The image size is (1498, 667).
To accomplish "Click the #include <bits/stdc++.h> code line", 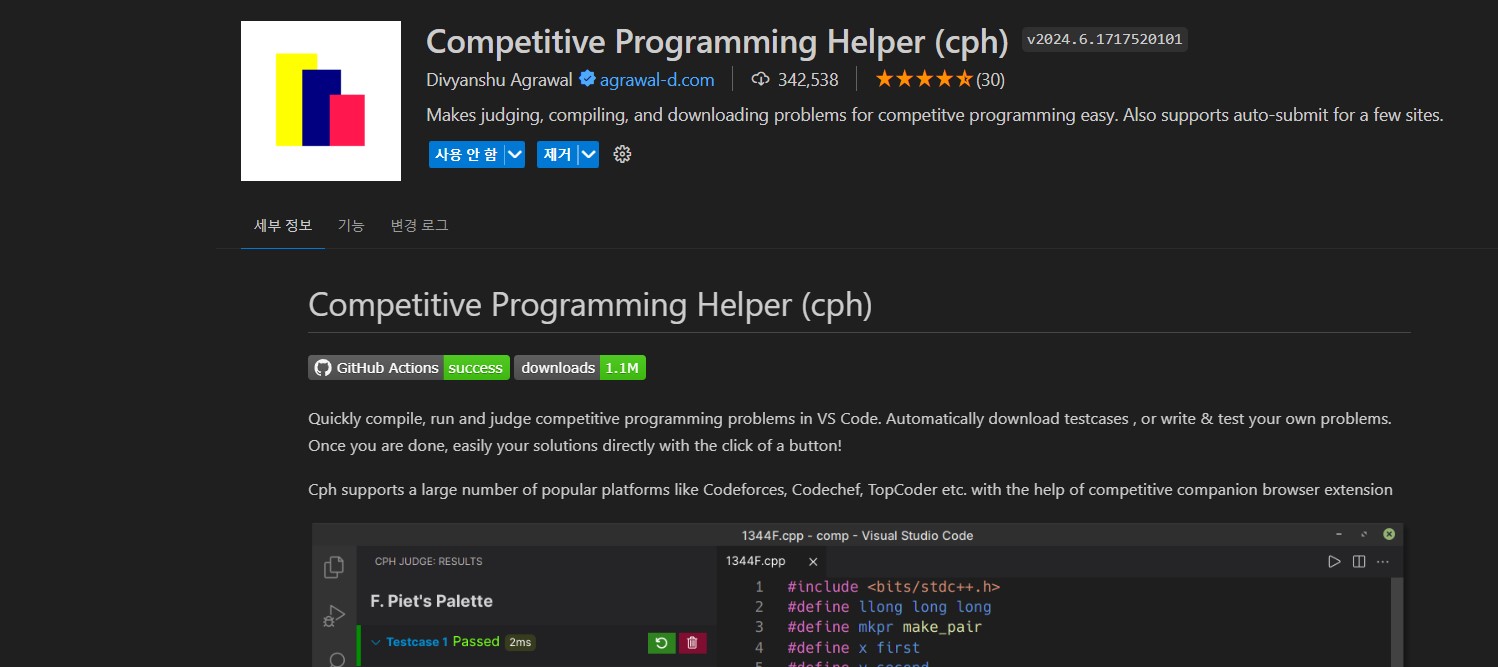I will point(893,587).
